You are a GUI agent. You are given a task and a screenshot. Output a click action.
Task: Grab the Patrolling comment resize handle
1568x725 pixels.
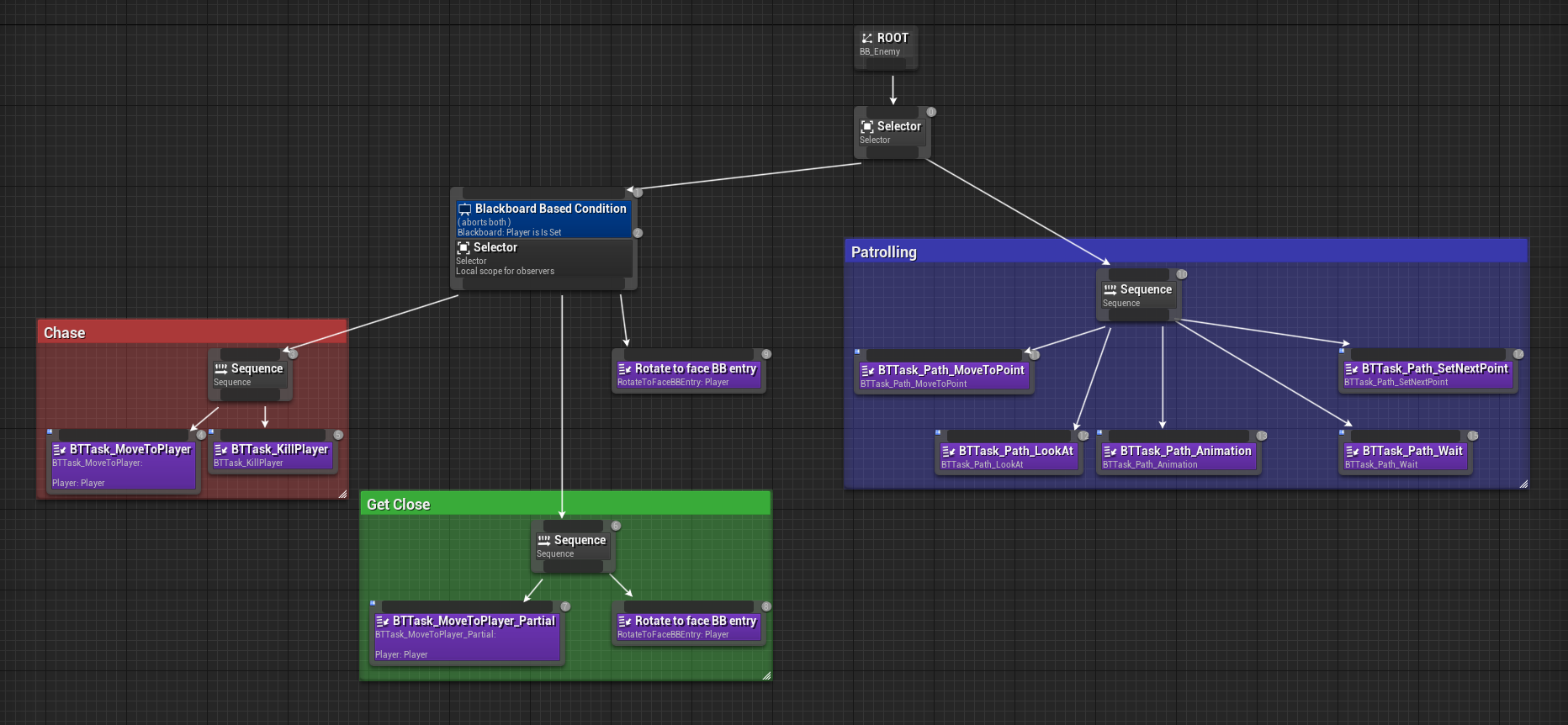click(x=1523, y=484)
